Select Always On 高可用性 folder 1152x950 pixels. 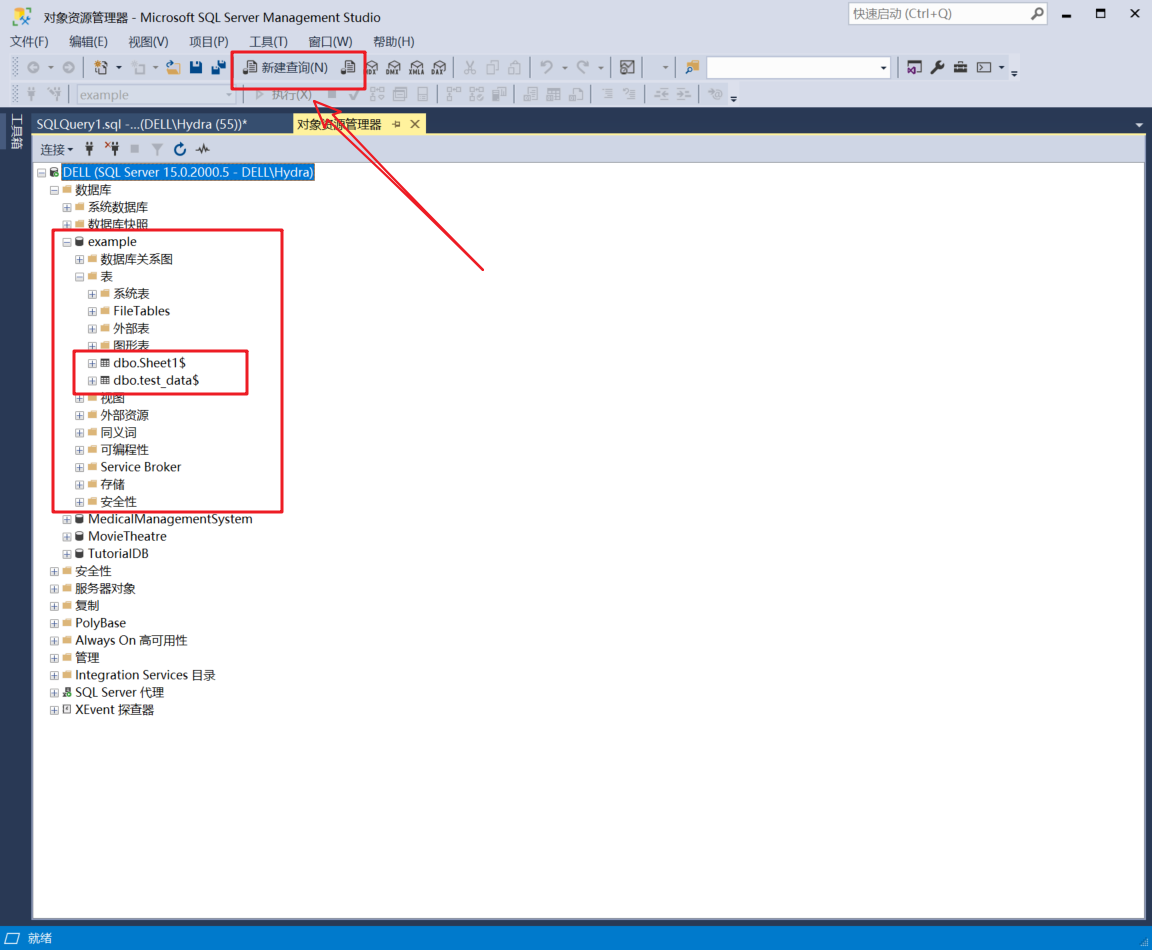tap(132, 641)
